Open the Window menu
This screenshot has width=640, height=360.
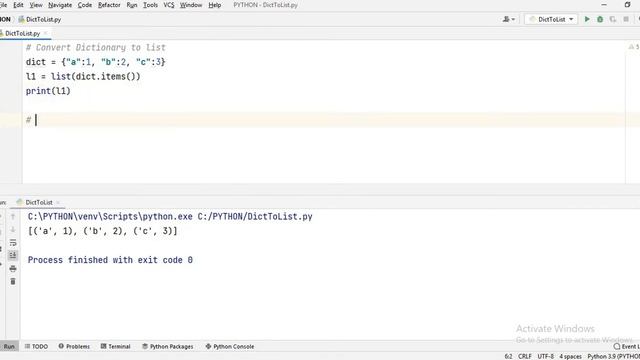[x=191, y=5]
